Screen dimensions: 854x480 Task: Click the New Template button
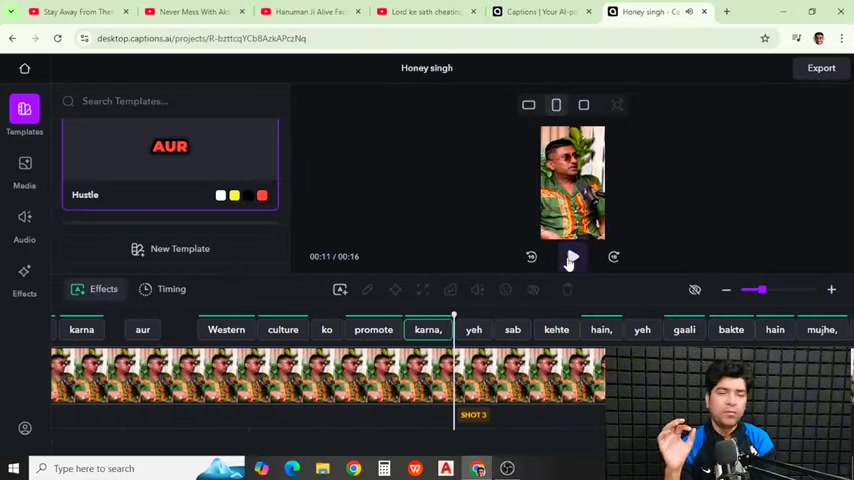(x=170, y=249)
